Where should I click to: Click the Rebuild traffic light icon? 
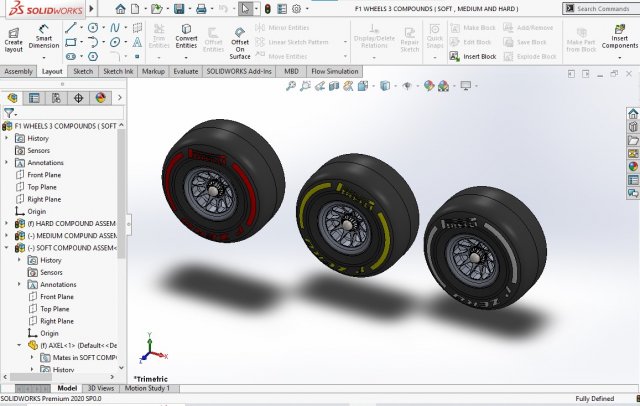(x=267, y=9)
